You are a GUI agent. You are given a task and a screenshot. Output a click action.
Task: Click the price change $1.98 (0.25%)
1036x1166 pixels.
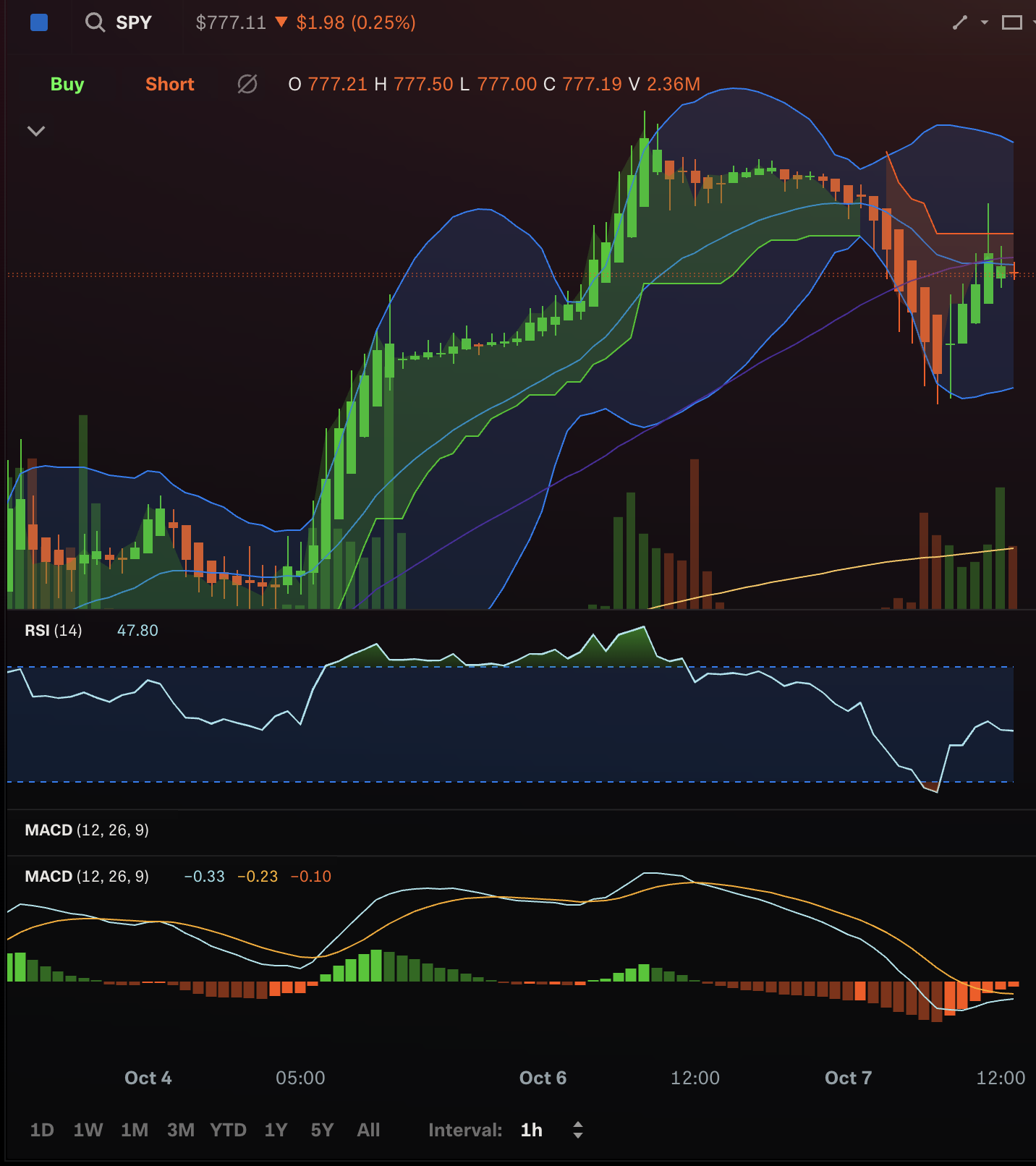point(356,22)
